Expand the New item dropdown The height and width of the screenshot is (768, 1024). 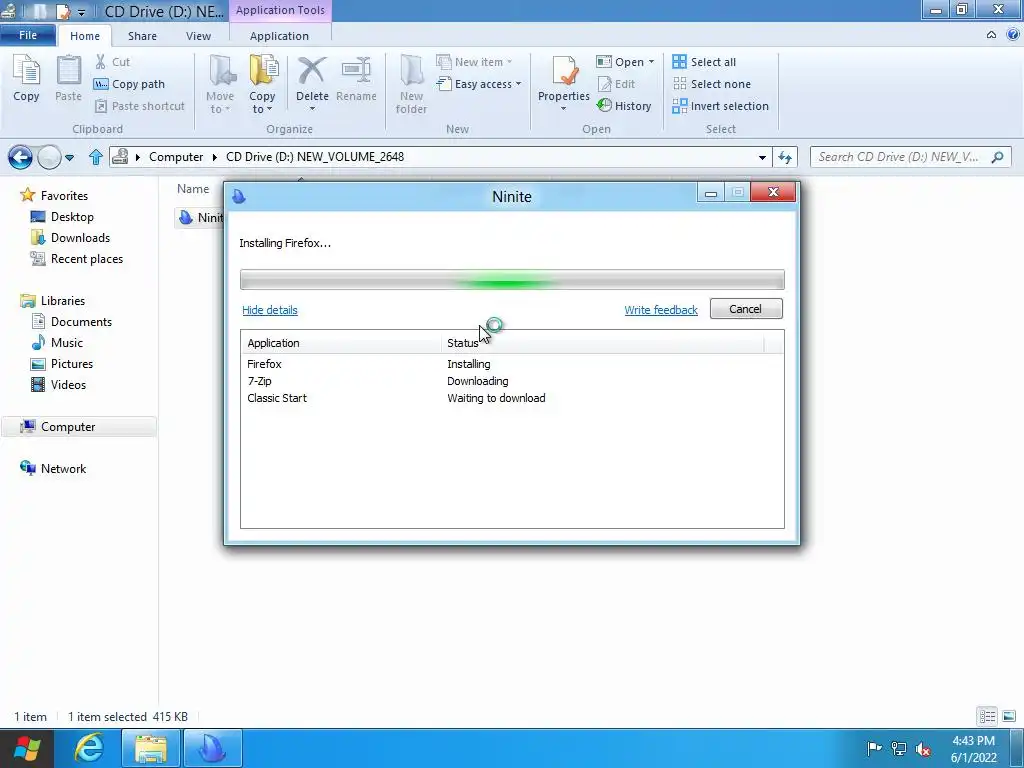click(509, 62)
